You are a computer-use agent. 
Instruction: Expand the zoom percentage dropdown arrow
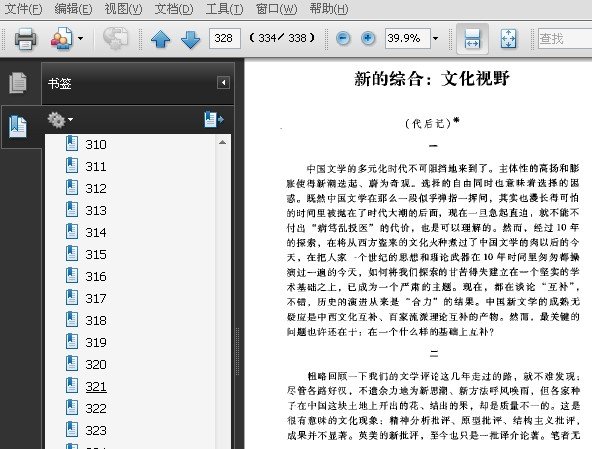(x=435, y=39)
